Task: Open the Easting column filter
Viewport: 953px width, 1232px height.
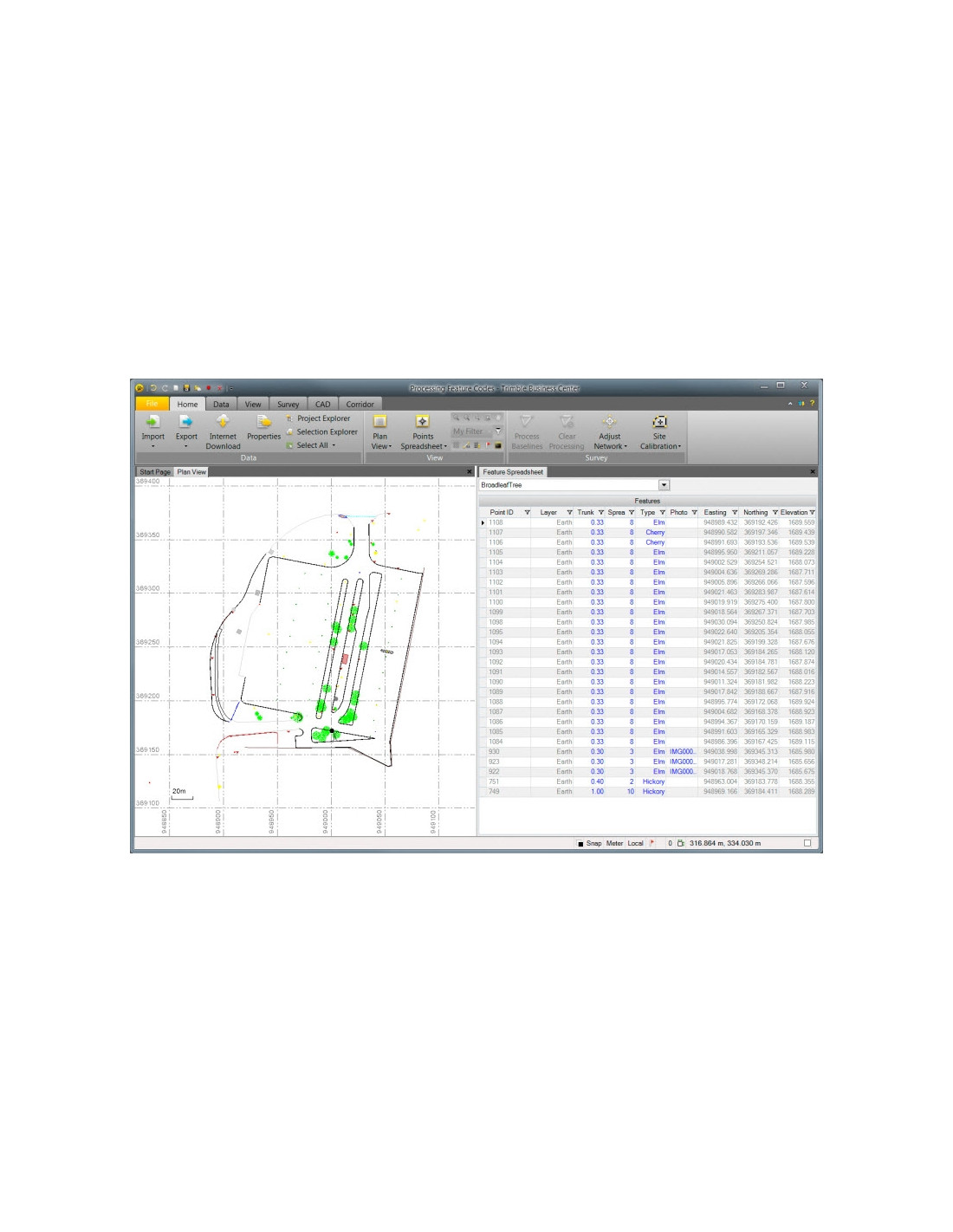Action: pyautogui.click(x=735, y=513)
